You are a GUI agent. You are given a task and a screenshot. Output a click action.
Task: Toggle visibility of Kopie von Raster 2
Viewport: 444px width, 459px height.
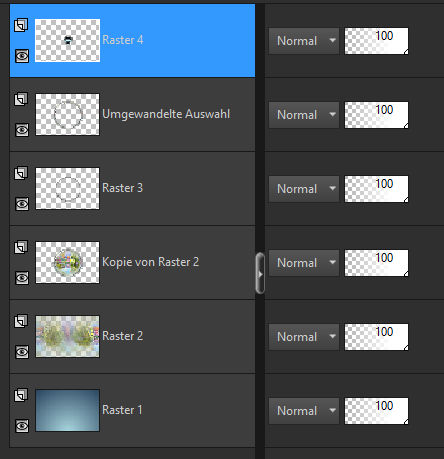[22, 278]
